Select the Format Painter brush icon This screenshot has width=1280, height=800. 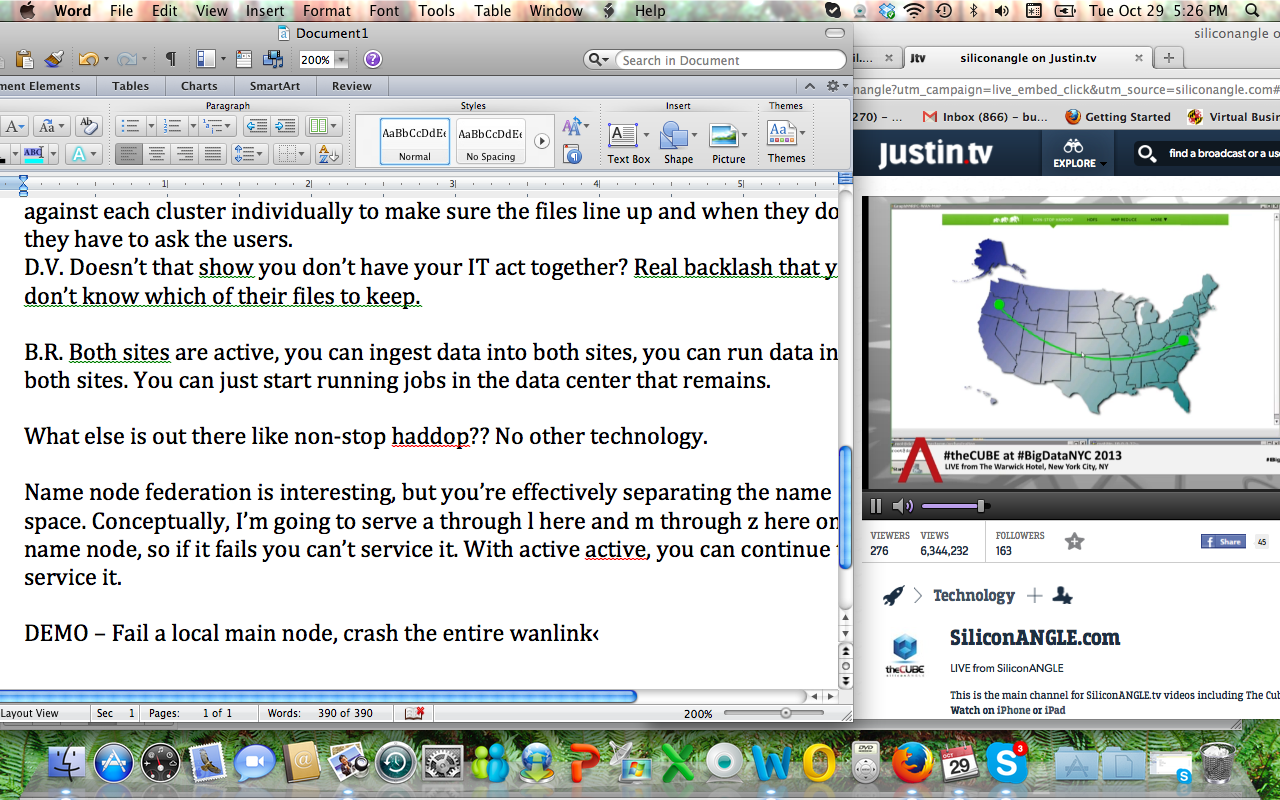(x=53, y=59)
